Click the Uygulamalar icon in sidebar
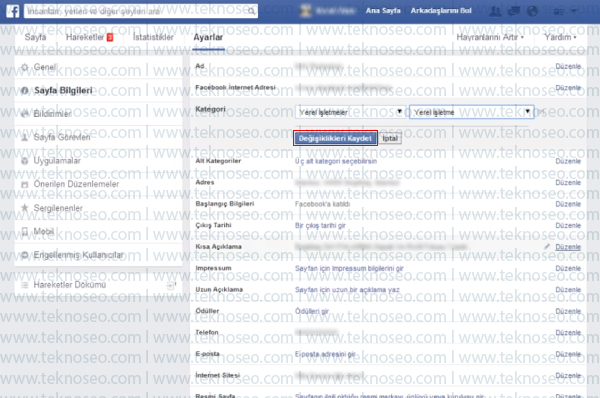This screenshot has width=600, height=398. pyautogui.click(x=24, y=161)
